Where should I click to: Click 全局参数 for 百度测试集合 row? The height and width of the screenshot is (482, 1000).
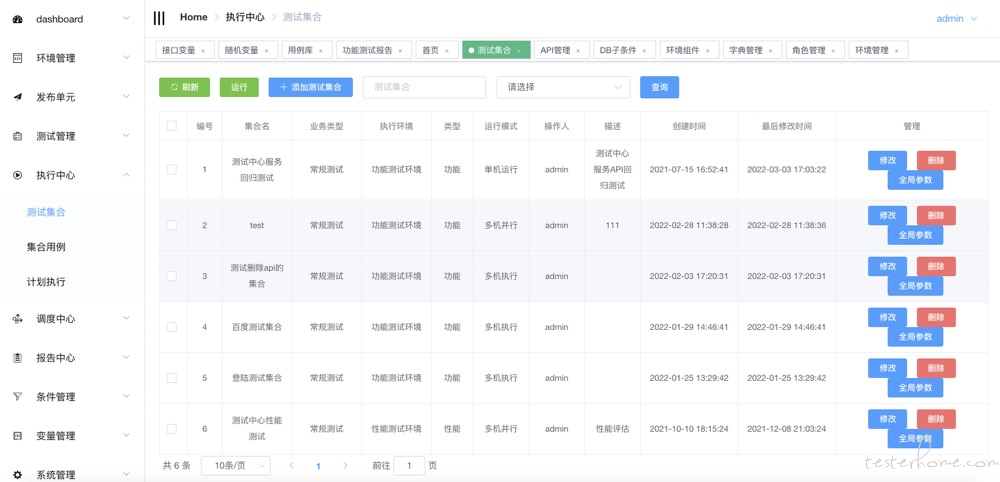915,337
